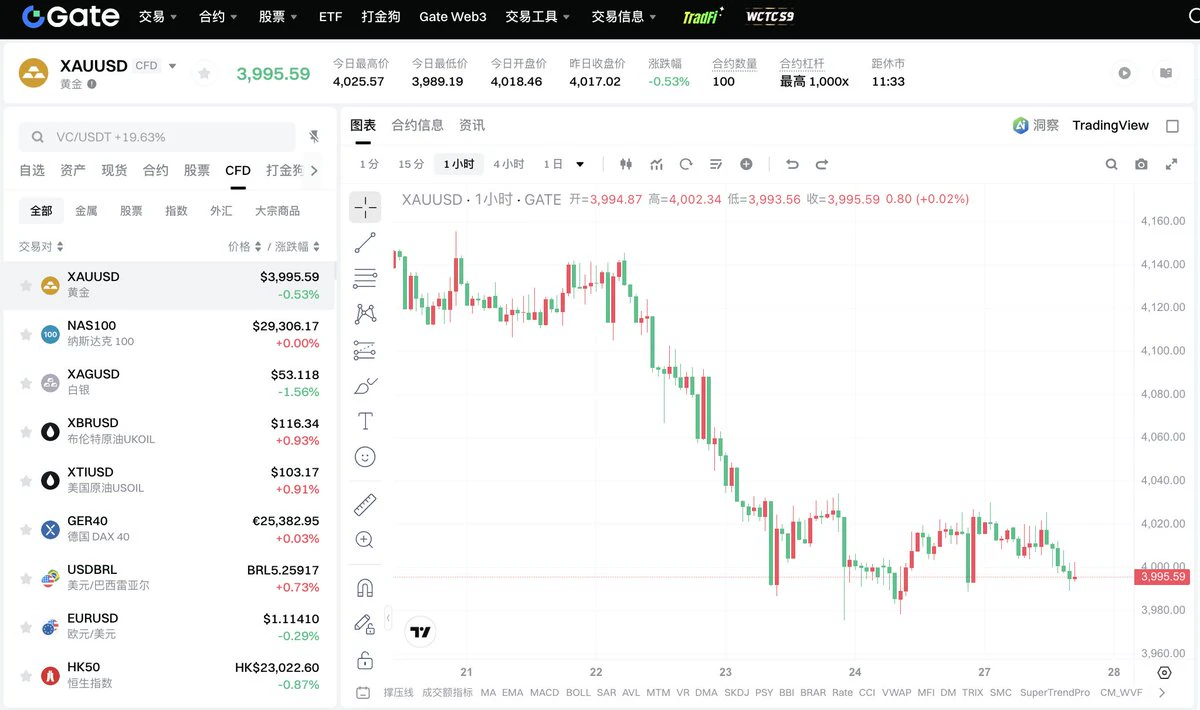The height and width of the screenshot is (710, 1200).
Task: Choose the 4小时 timeframe button
Action: click(508, 164)
